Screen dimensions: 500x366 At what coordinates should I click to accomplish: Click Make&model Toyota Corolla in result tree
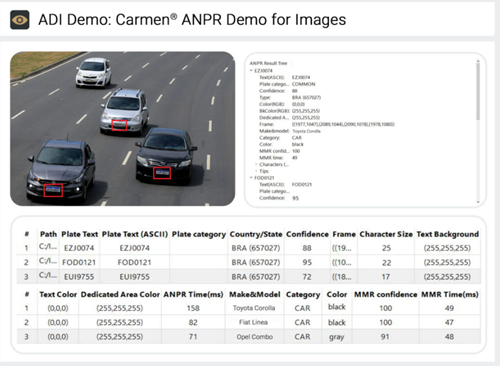tap(290, 131)
